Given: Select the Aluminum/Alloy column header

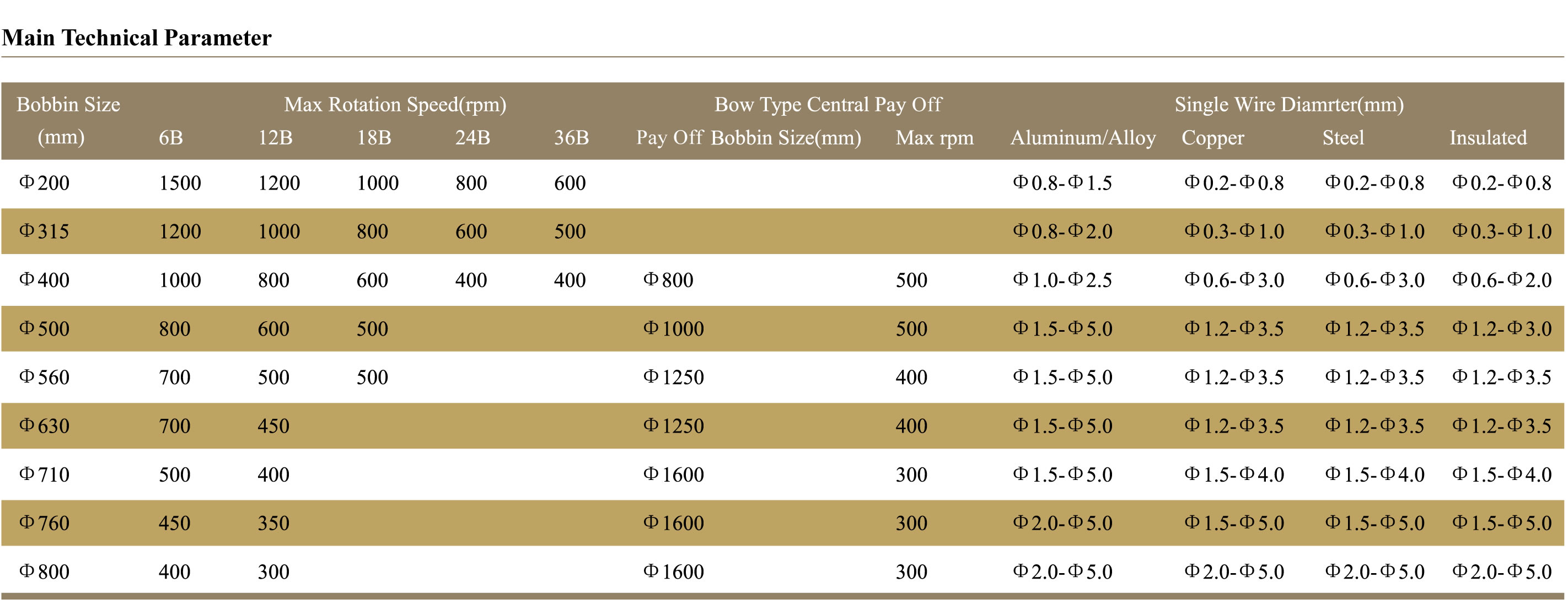Looking at the screenshot, I should [x=1083, y=138].
